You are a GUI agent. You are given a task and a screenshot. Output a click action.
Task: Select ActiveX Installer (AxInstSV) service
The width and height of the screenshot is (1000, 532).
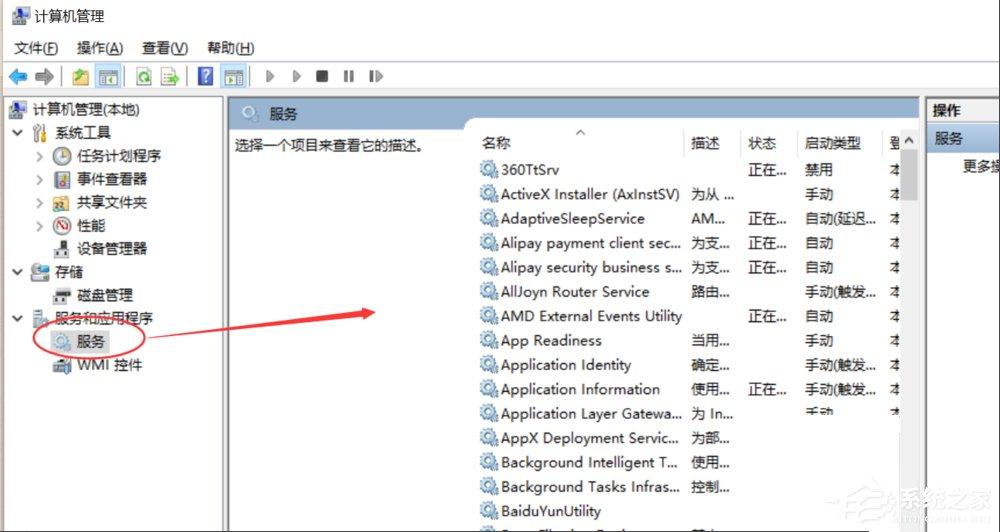(x=590, y=195)
